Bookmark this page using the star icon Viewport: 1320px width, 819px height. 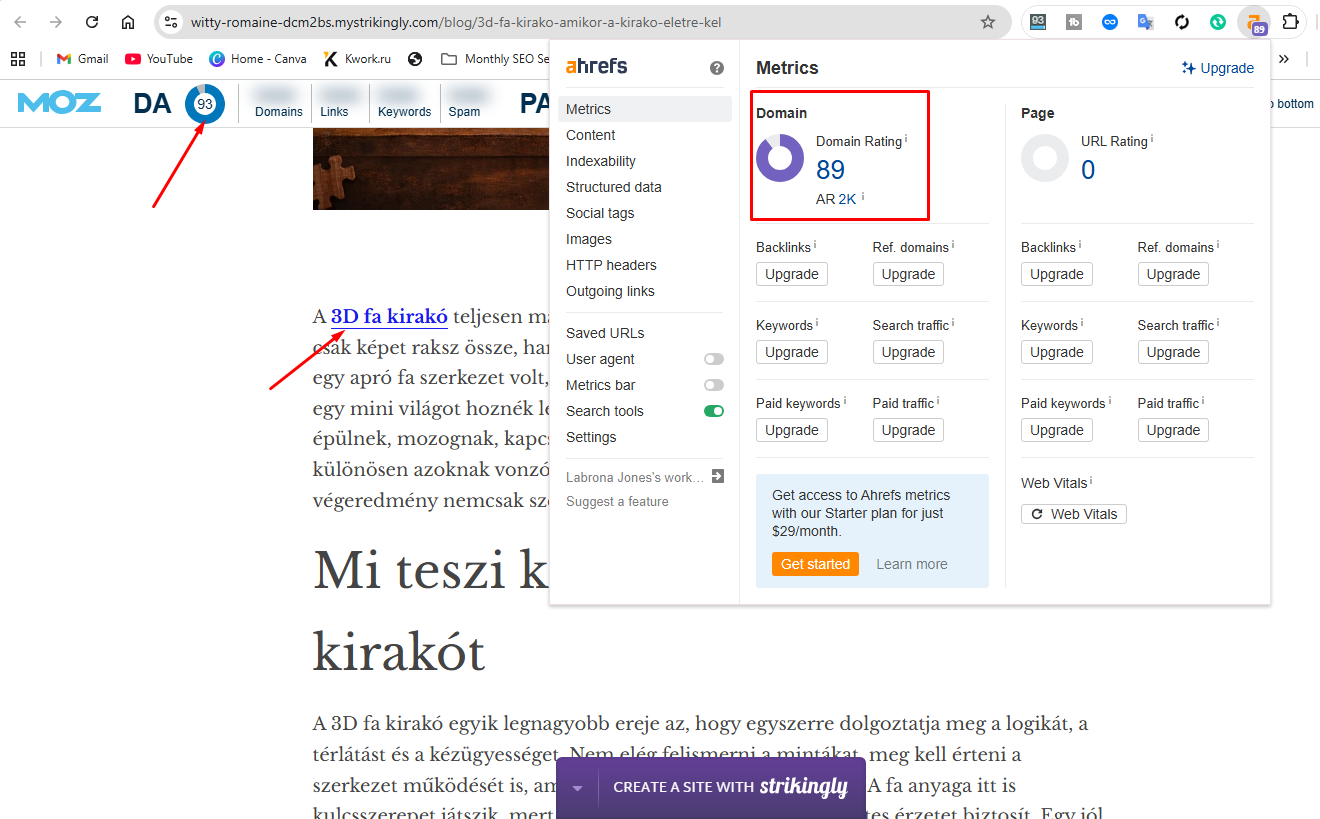[988, 20]
